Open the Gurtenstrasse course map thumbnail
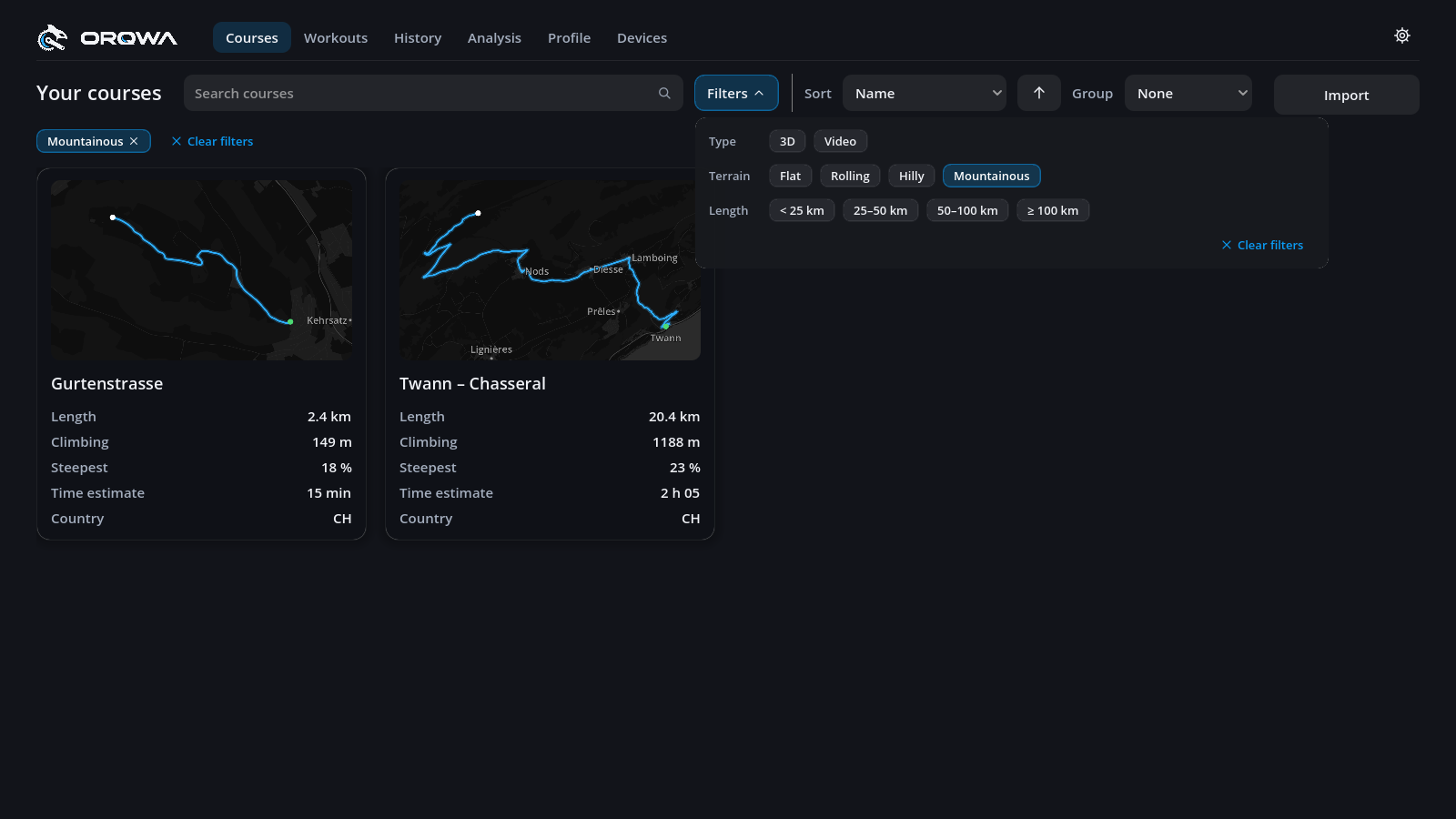The image size is (1456, 819). (x=201, y=269)
